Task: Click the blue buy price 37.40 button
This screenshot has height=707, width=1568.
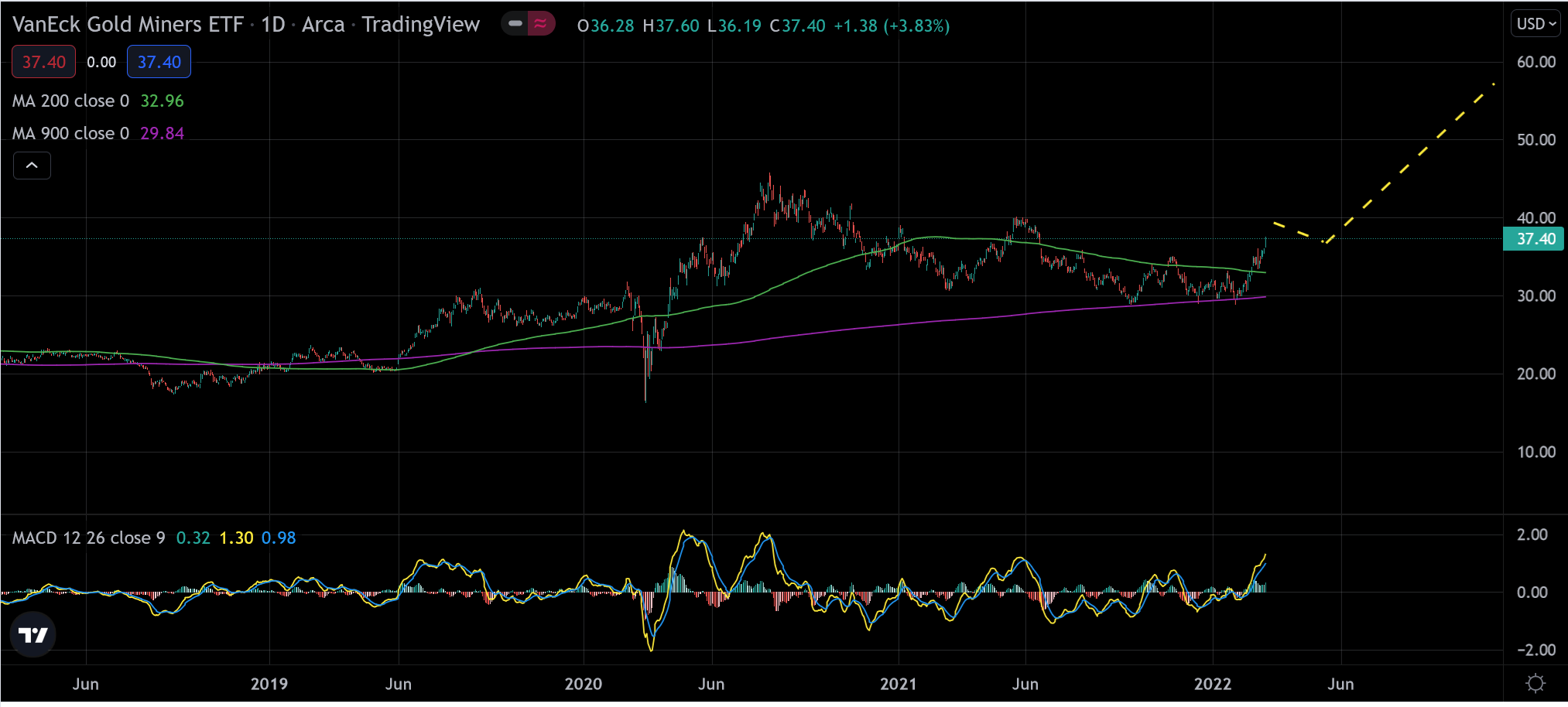Action: (159, 62)
